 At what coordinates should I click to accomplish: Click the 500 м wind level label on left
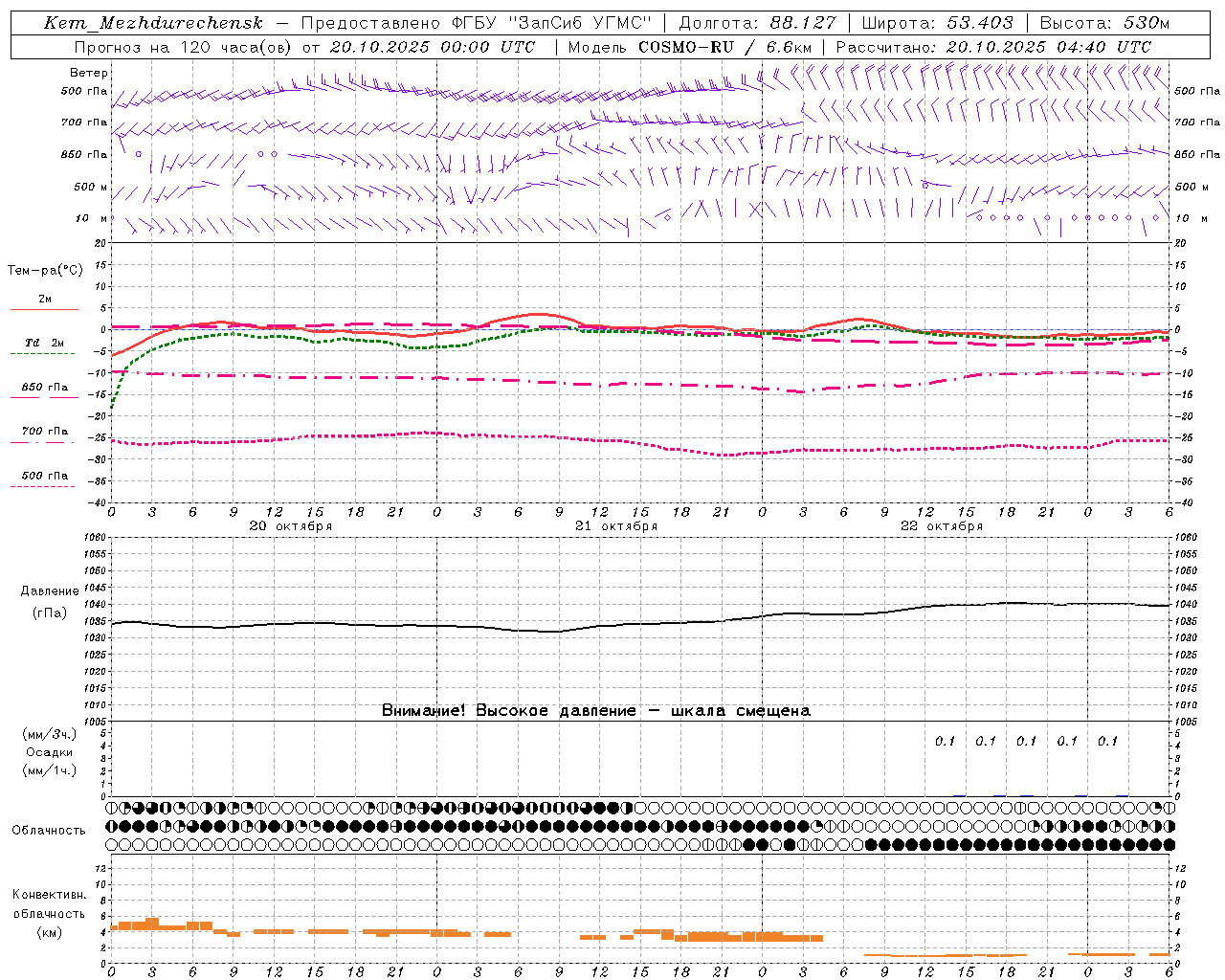tap(91, 187)
